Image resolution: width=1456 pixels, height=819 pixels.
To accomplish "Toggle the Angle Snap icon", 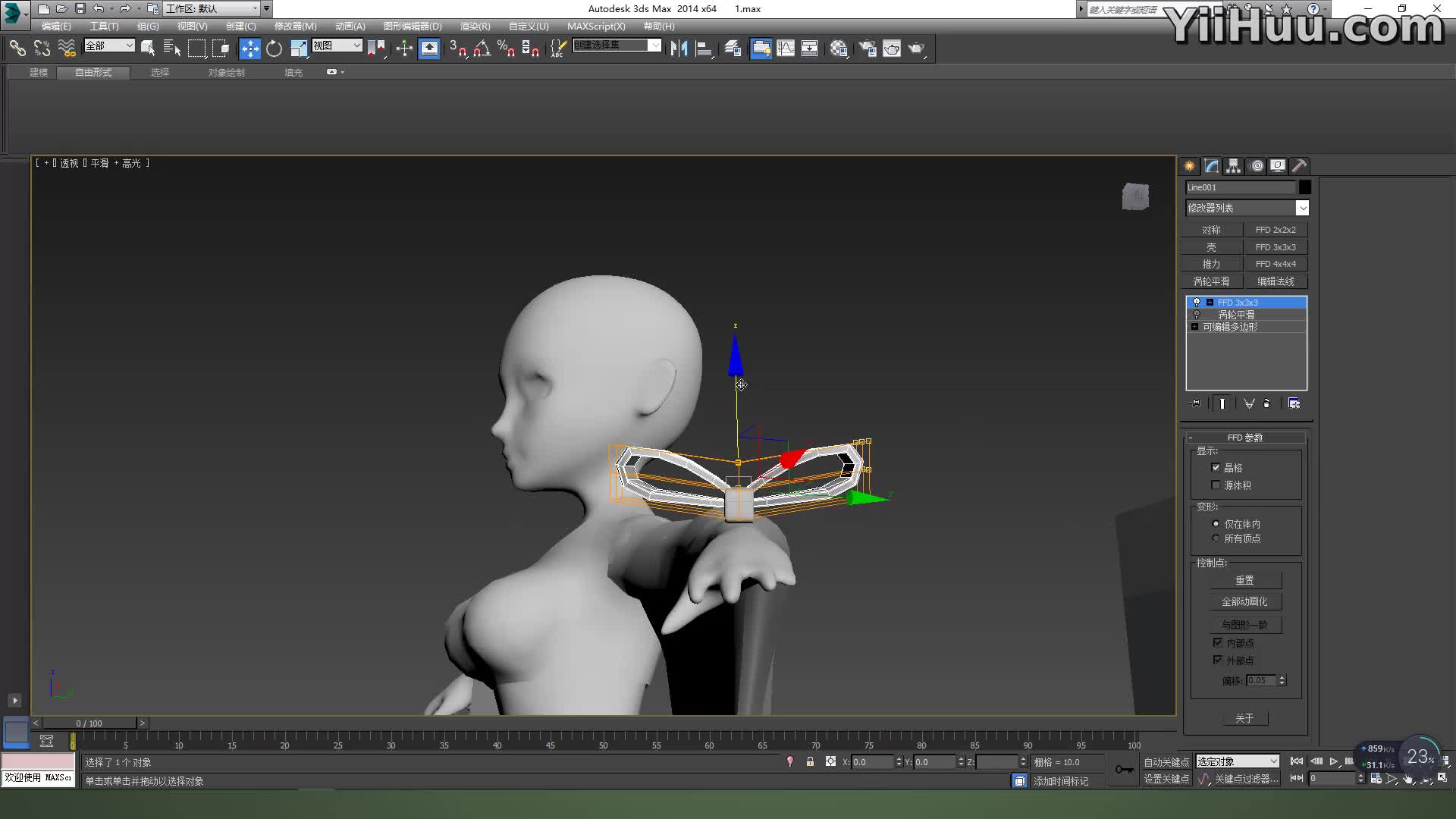I will point(482,49).
